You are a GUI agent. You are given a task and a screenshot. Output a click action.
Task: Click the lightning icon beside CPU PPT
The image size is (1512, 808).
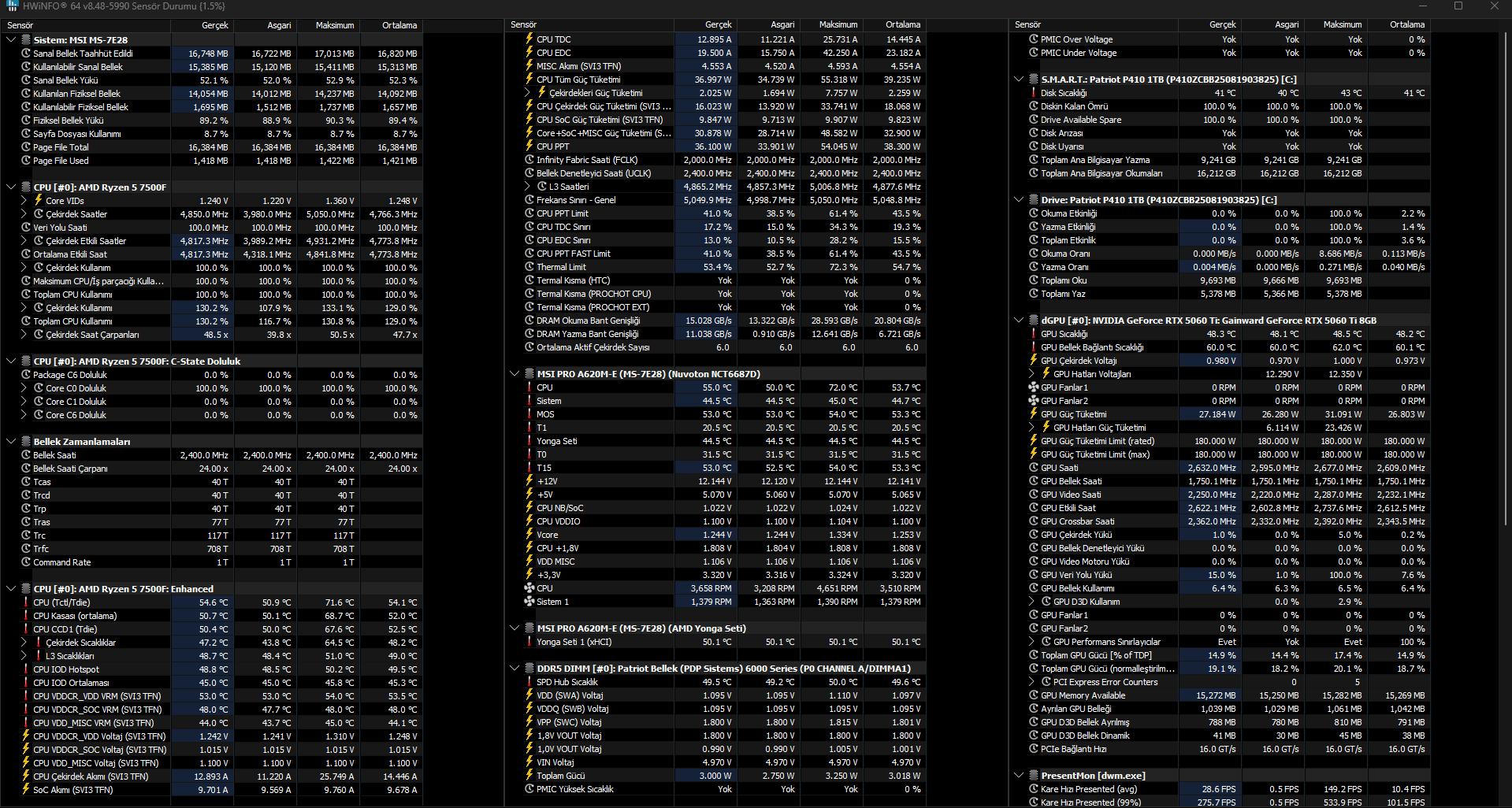point(529,146)
